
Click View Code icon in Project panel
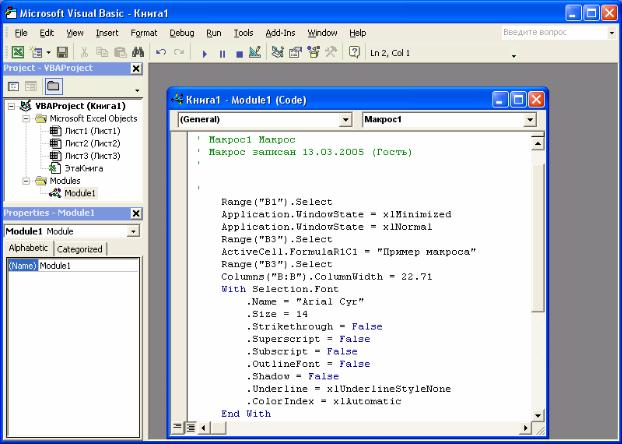[13, 86]
